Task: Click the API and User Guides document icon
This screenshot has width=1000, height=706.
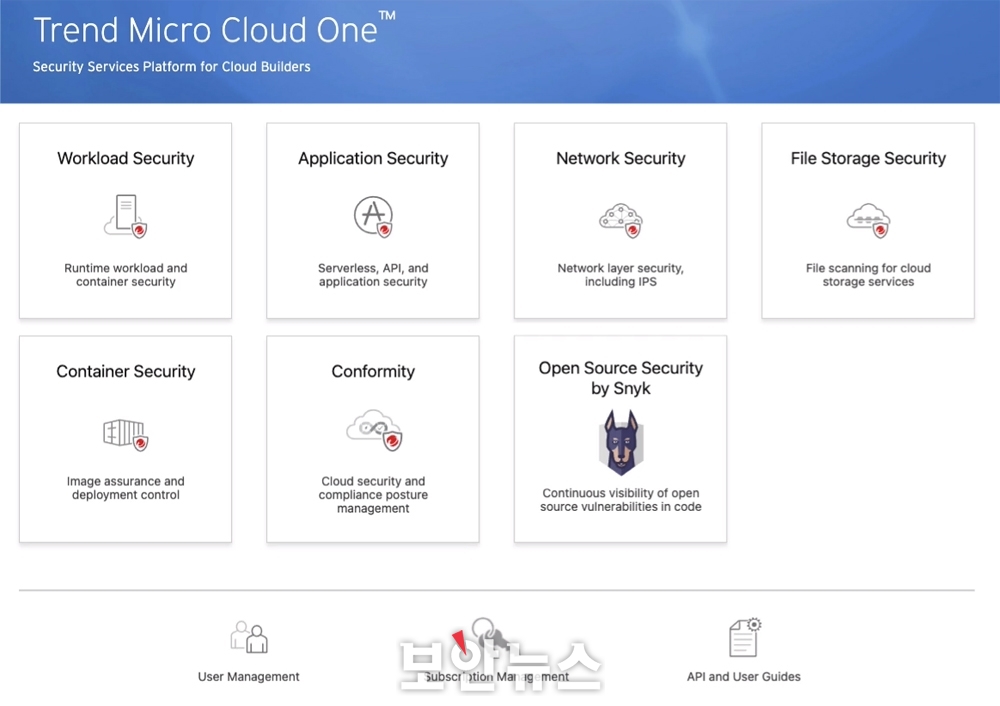Action: coord(745,636)
